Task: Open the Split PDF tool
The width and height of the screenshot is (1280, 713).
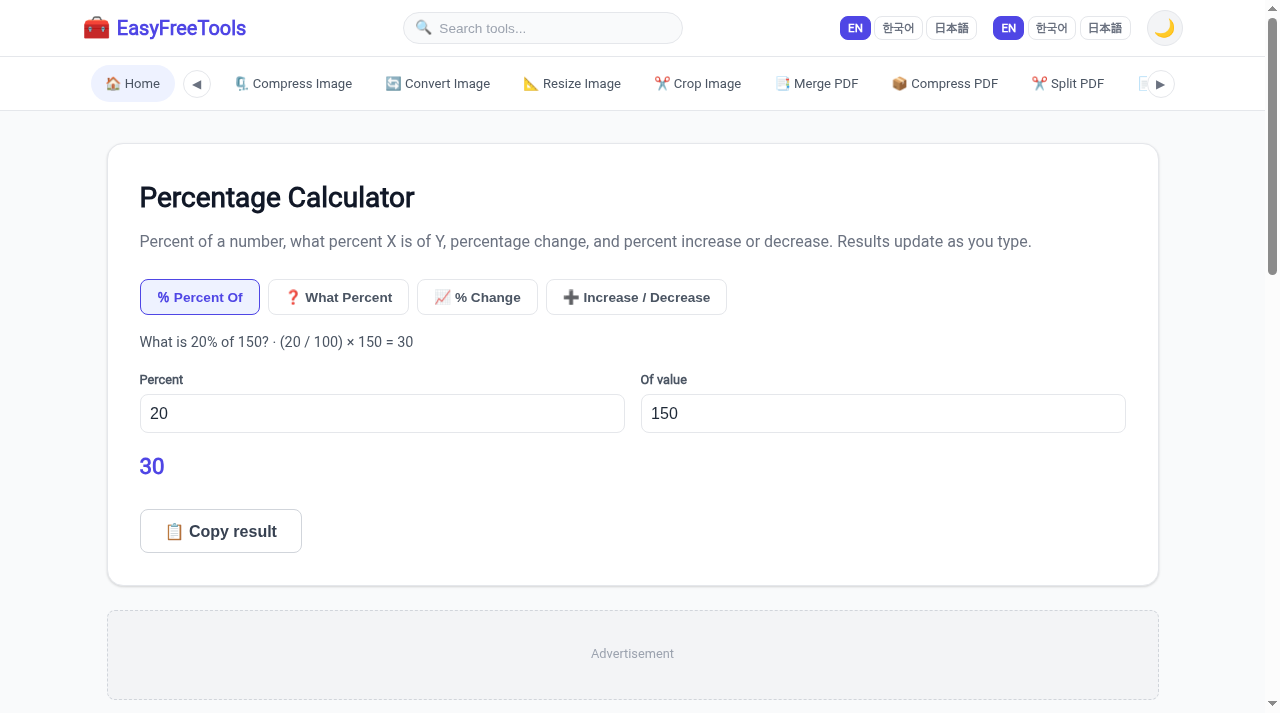Action: (1068, 84)
